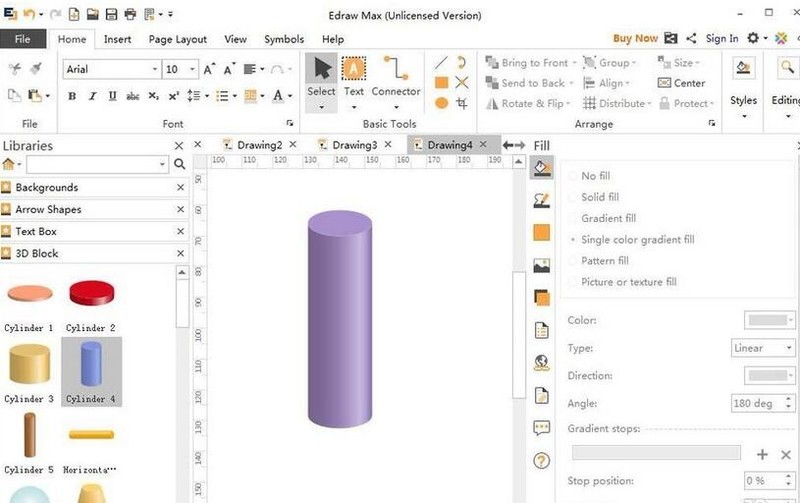This screenshot has height=503, width=800.
Task: Open the Help question mark panel
Action: 541,461
